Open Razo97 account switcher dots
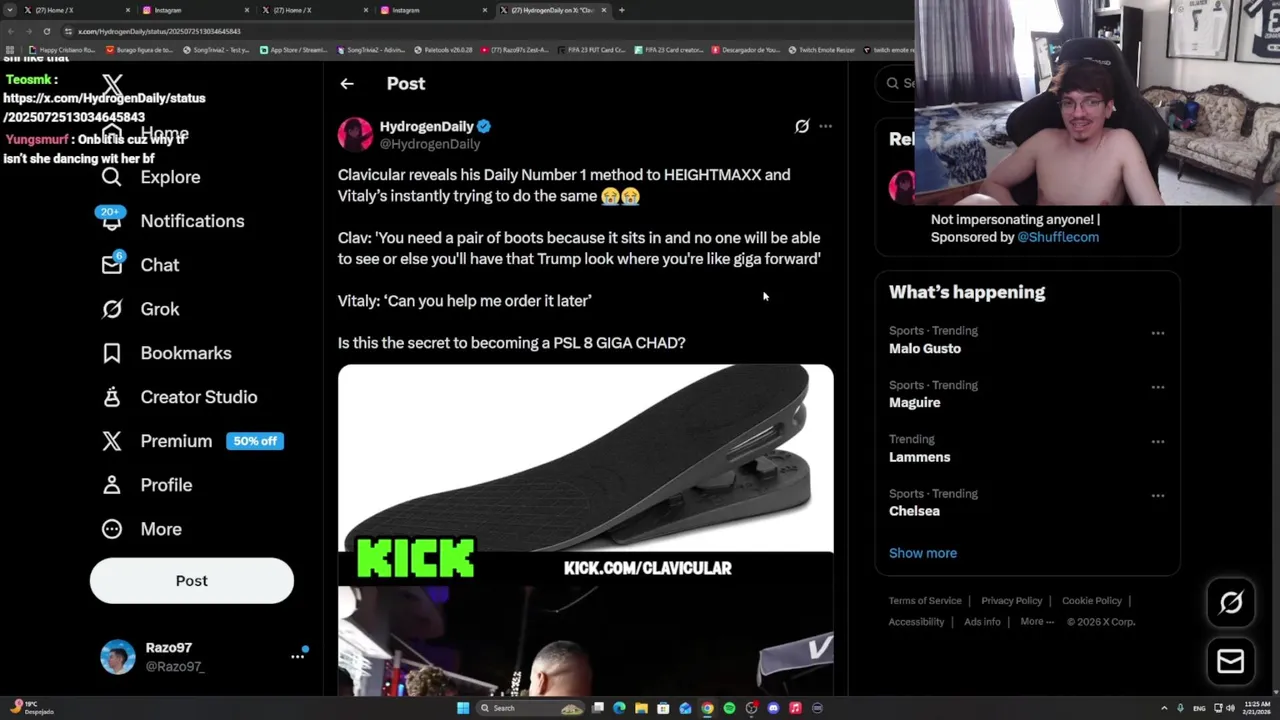This screenshot has height=720, width=1280. click(297, 656)
